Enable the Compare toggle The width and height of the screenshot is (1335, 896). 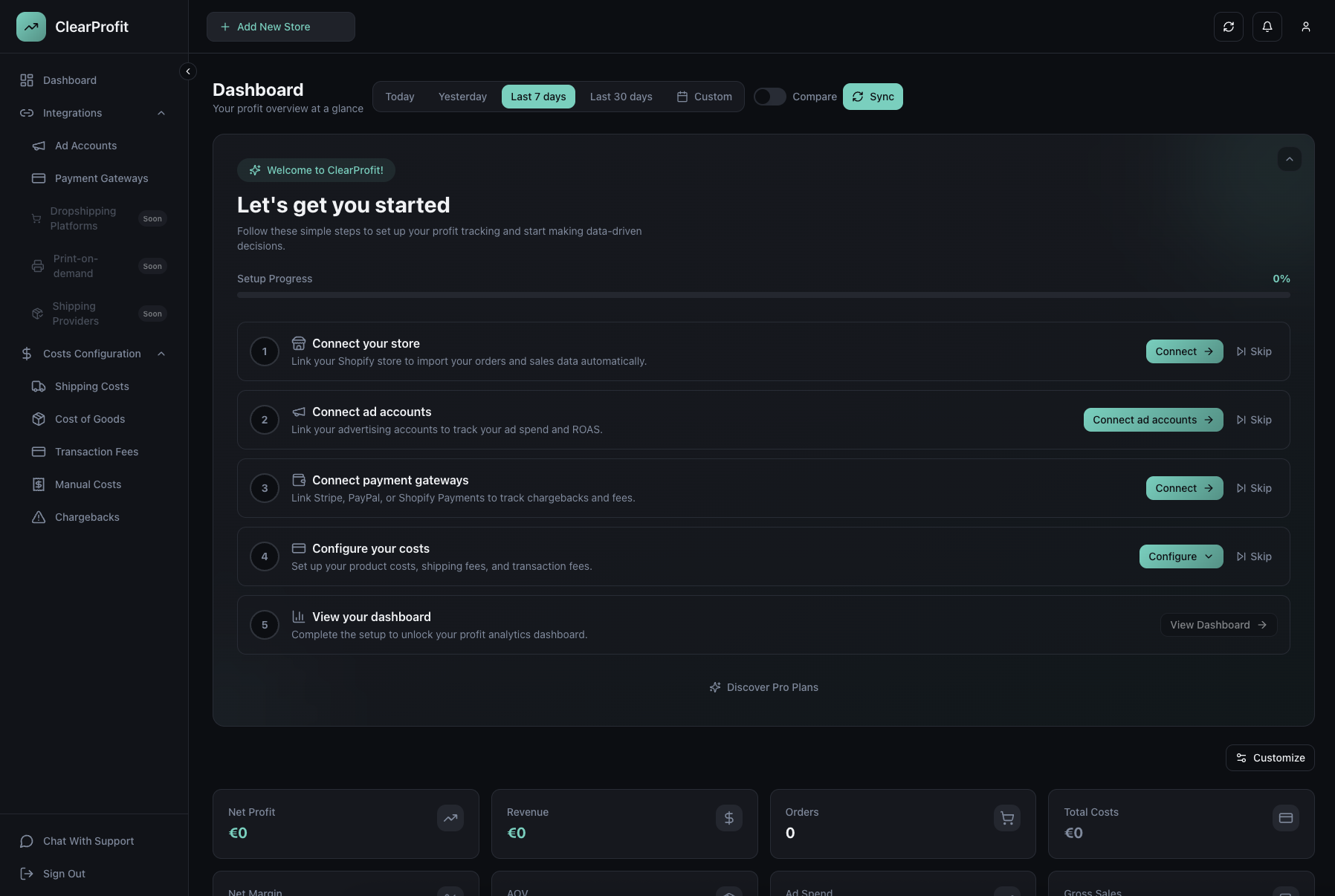tap(770, 97)
